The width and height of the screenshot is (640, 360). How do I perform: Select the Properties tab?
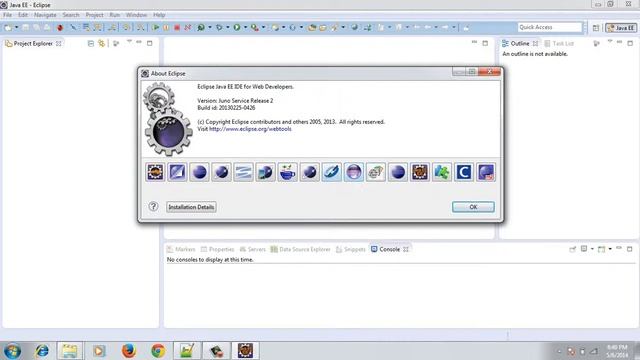pos(217,249)
